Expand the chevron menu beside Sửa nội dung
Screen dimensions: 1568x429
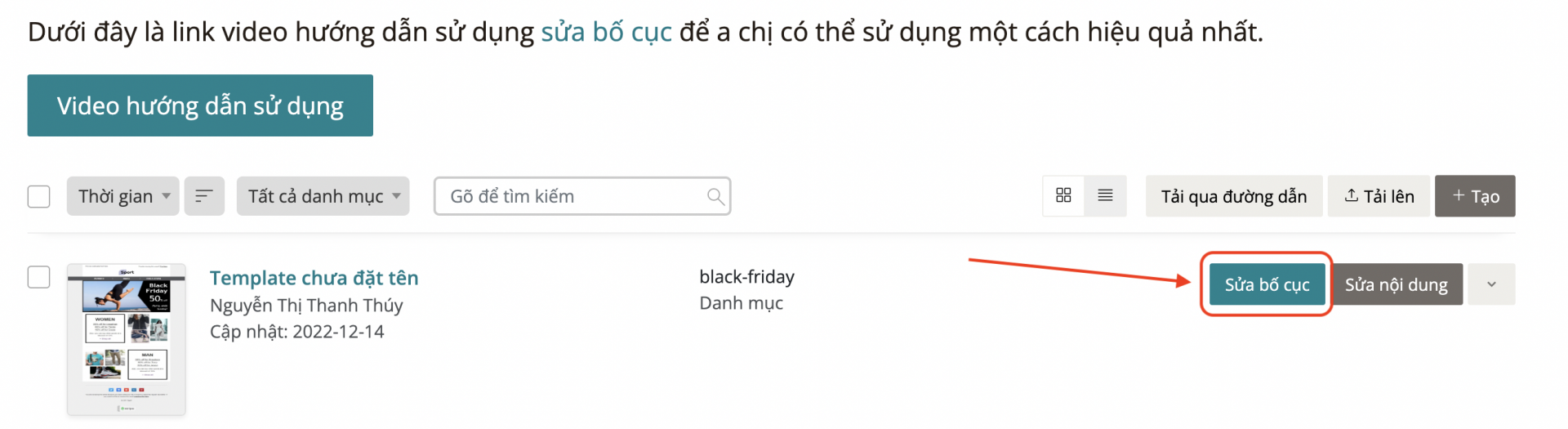[1491, 284]
